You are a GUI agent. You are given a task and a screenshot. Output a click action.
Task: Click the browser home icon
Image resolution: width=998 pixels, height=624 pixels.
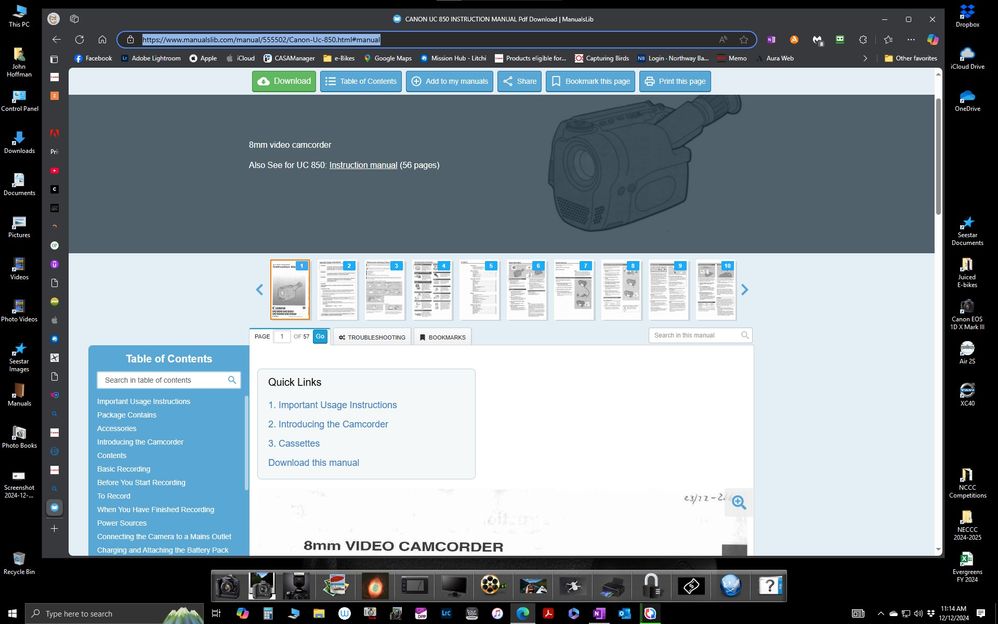[x=102, y=39]
